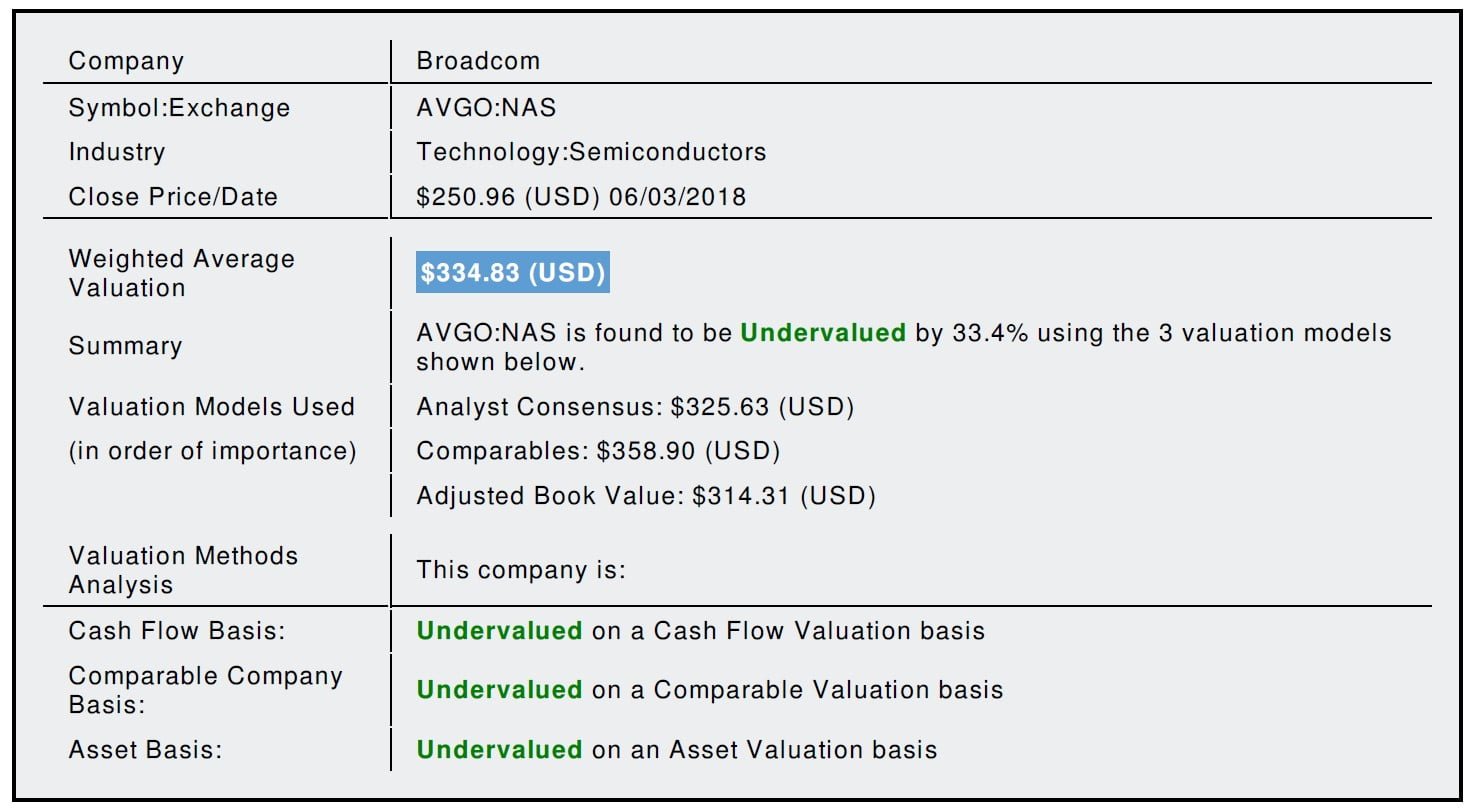Click the Valuation Models Used label
The width and height of the screenshot is (1470, 810).
(x=211, y=407)
